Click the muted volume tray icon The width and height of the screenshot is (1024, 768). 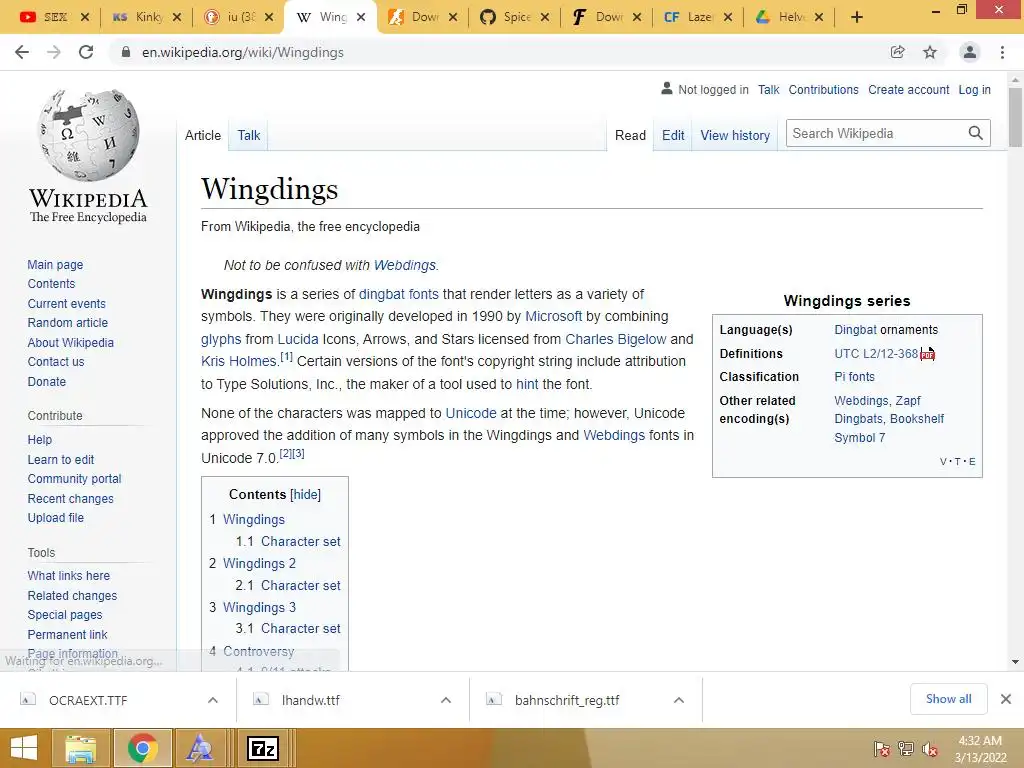click(930, 750)
